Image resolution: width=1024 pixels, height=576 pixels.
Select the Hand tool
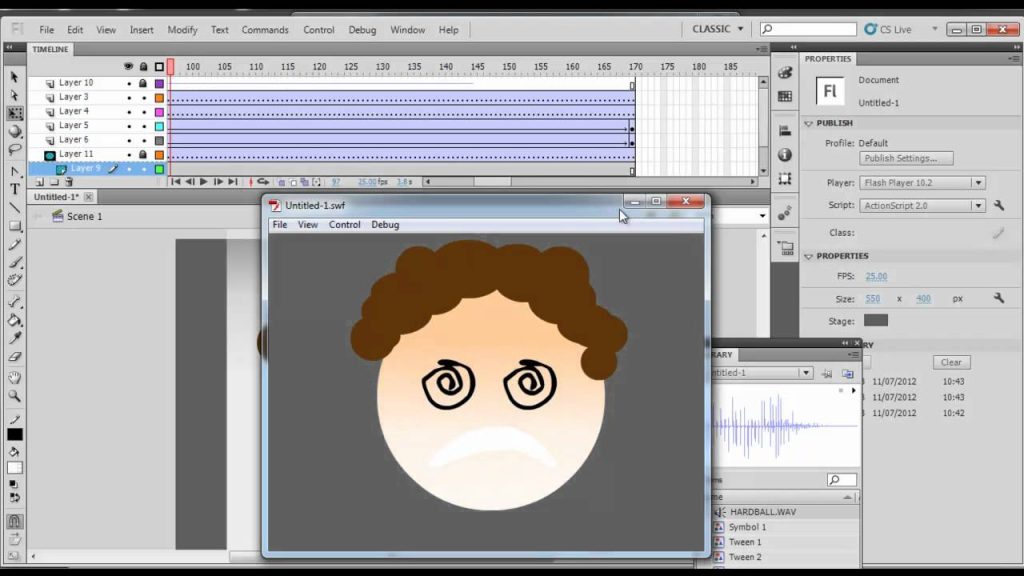pos(14,377)
